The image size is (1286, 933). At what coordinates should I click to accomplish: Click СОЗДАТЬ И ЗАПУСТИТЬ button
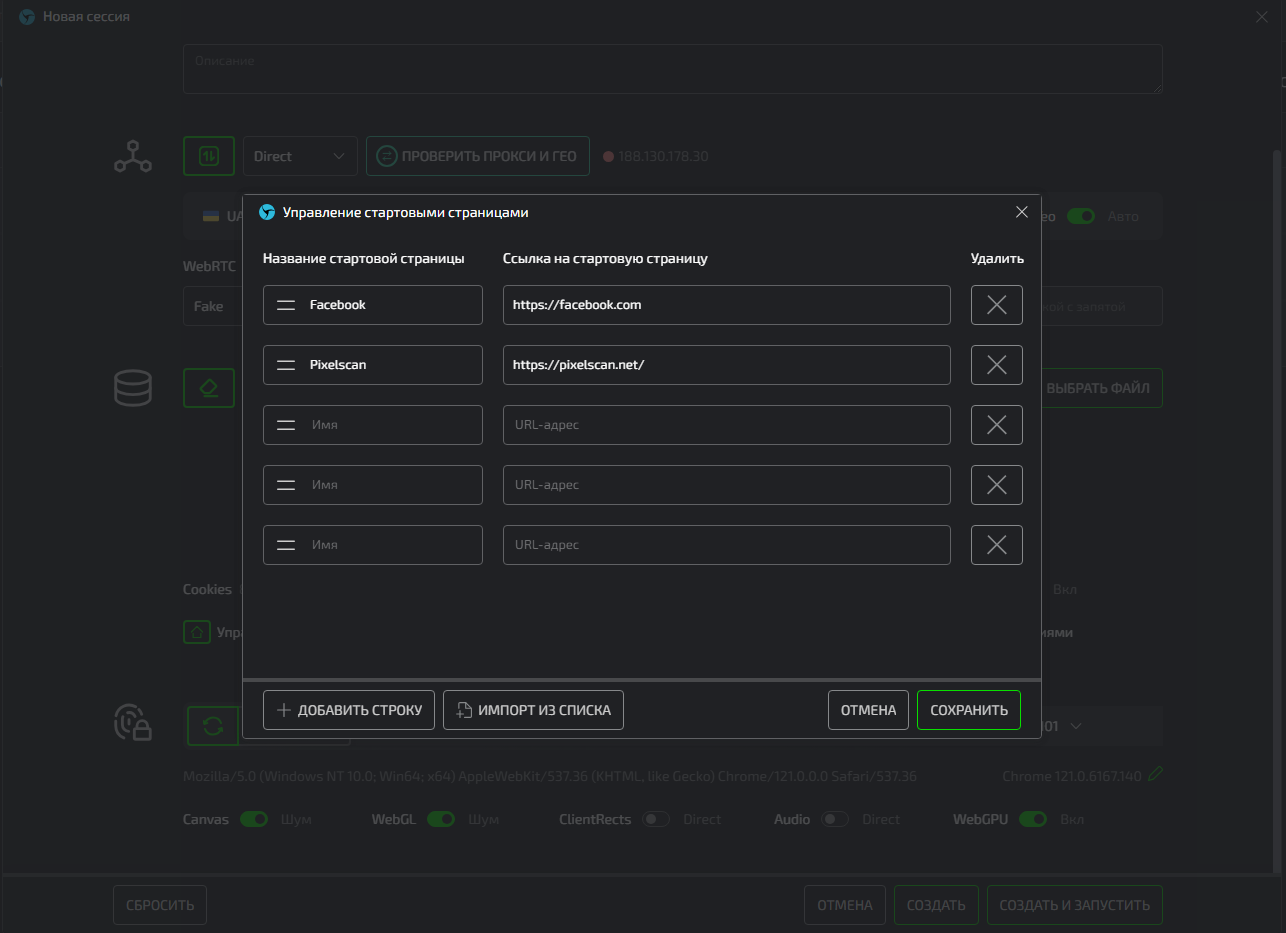coord(1075,905)
